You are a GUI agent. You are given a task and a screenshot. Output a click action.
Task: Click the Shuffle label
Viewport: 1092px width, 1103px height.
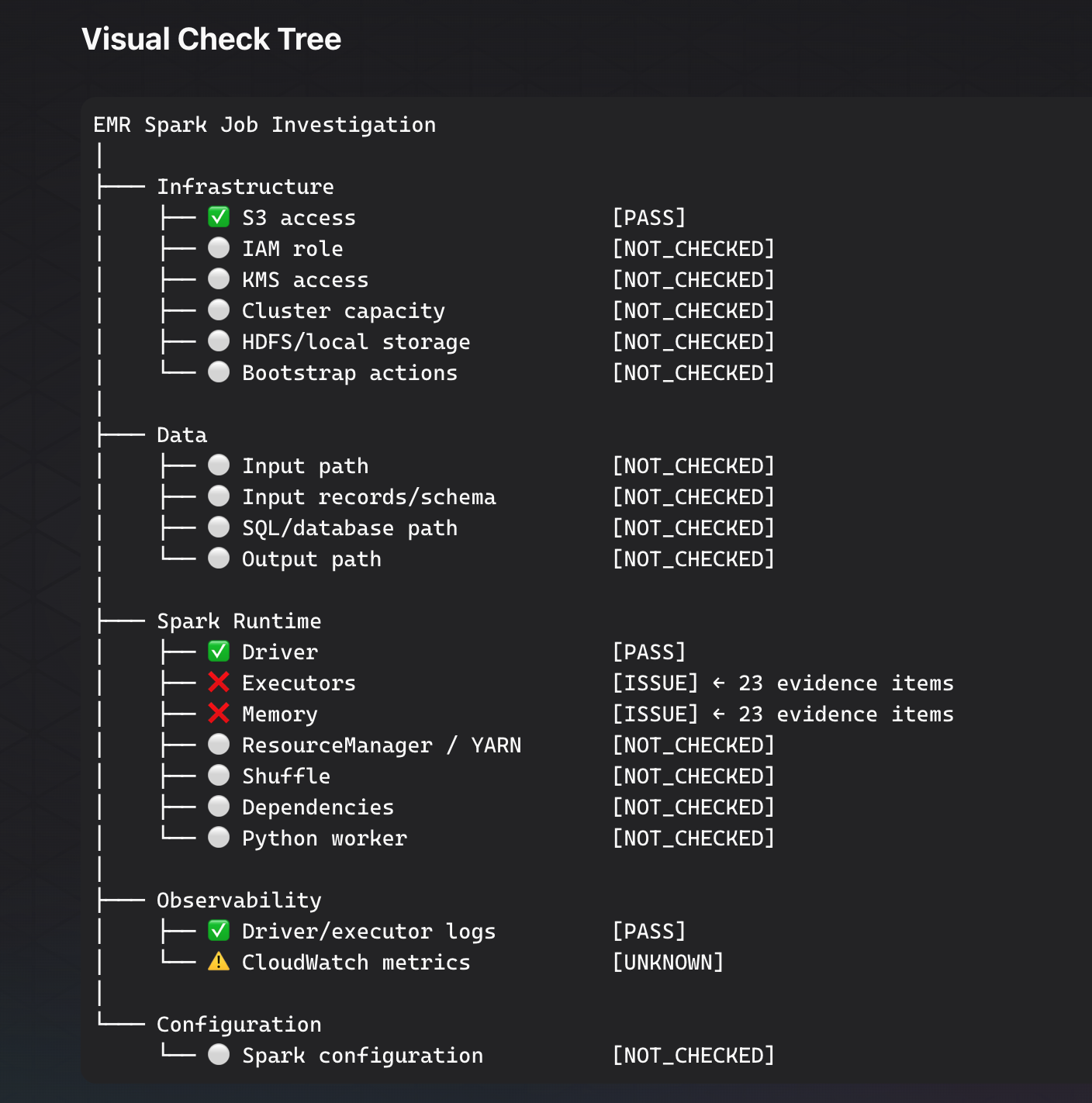point(286,776)
